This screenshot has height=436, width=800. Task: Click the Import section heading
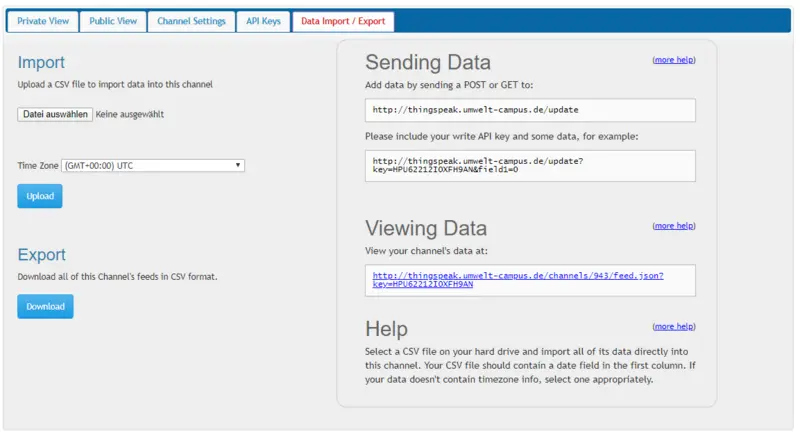click(x=42, y=62)
